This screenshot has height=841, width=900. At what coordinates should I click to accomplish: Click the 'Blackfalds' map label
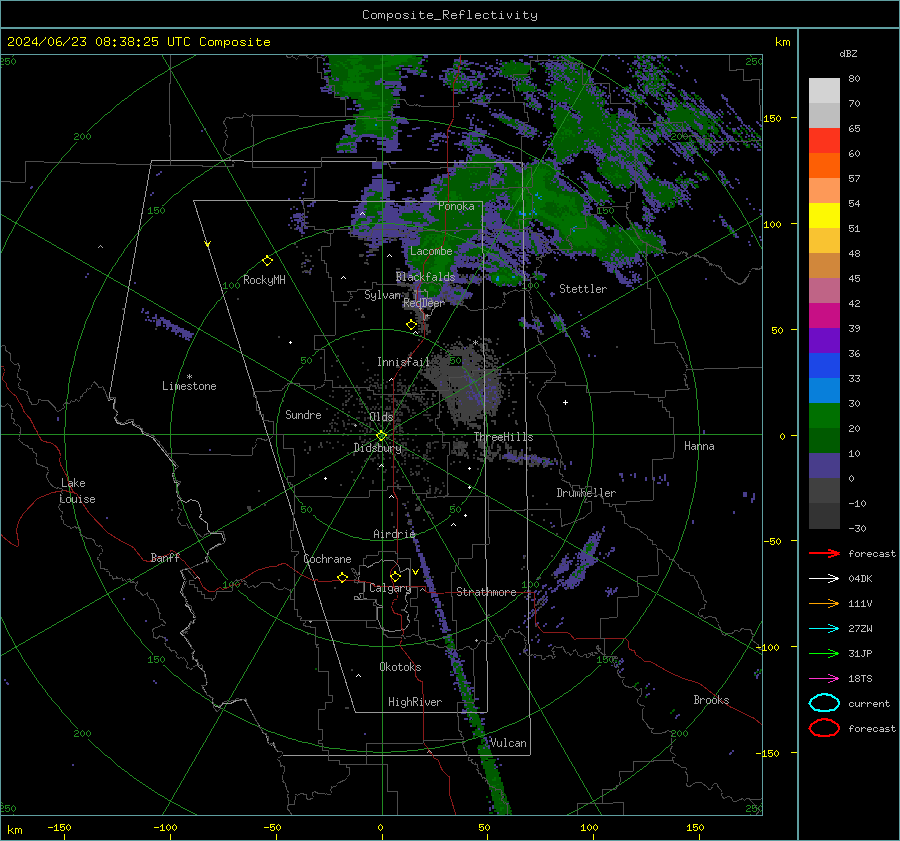pyautogui.click(x=425, y=277)
